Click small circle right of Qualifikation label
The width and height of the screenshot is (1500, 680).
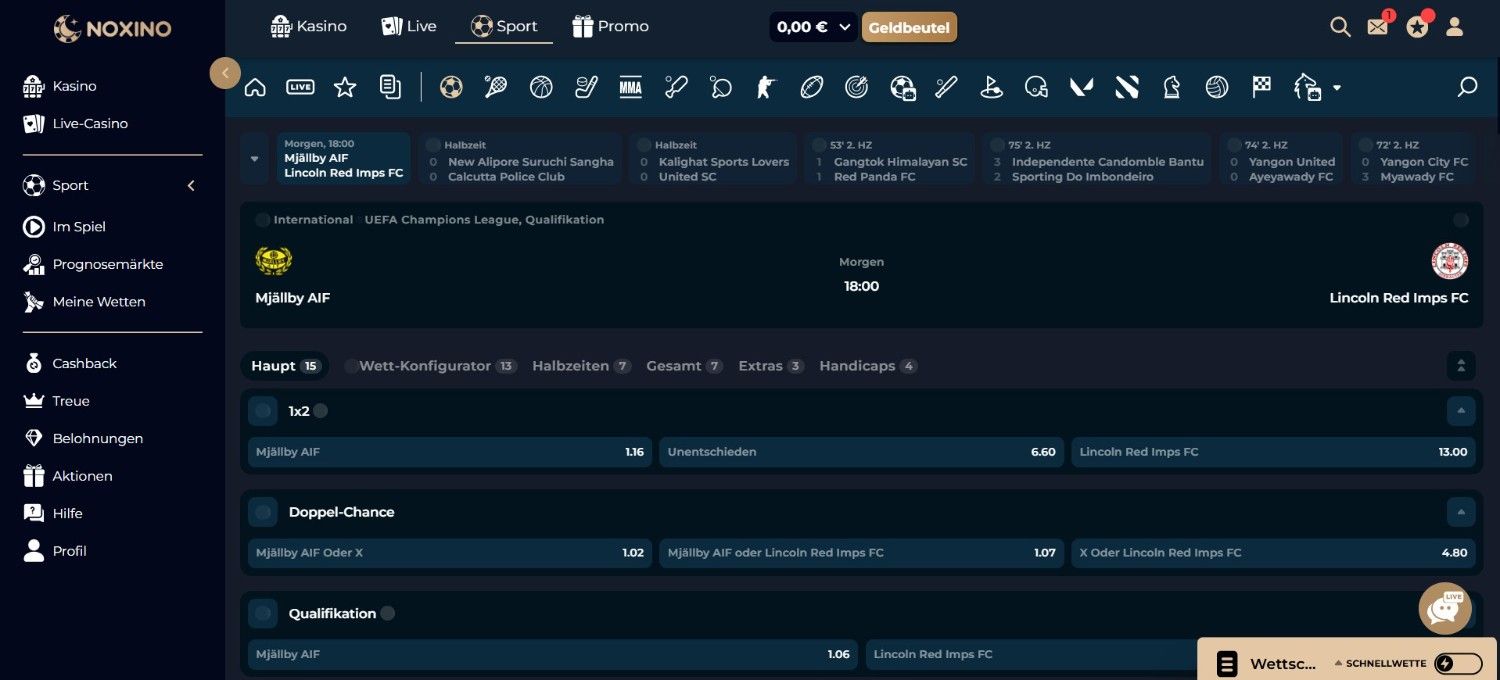pyautogui.click(x=388, y=613)
